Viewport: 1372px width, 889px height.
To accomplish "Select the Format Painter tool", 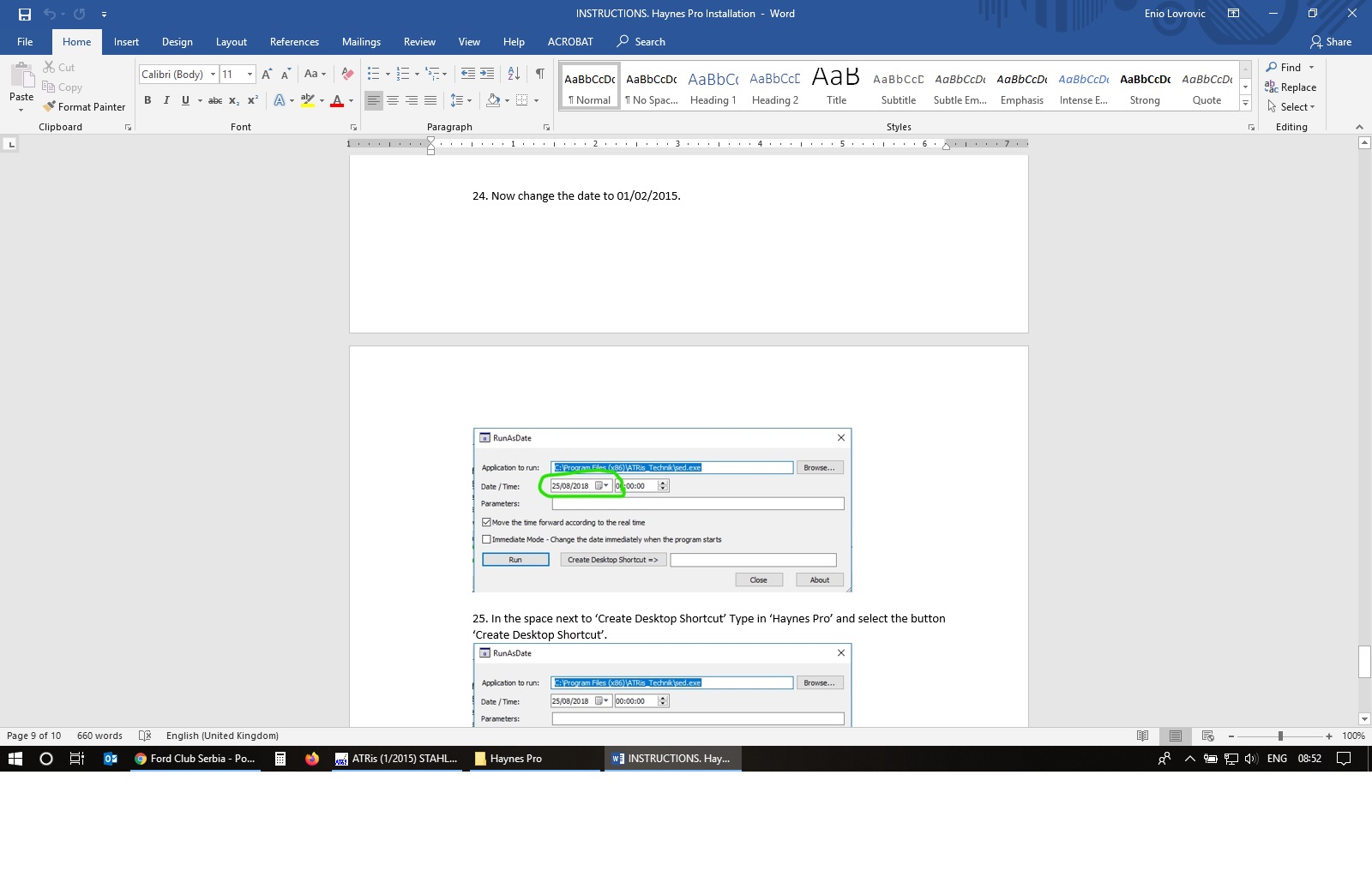I will click(84, 107).
